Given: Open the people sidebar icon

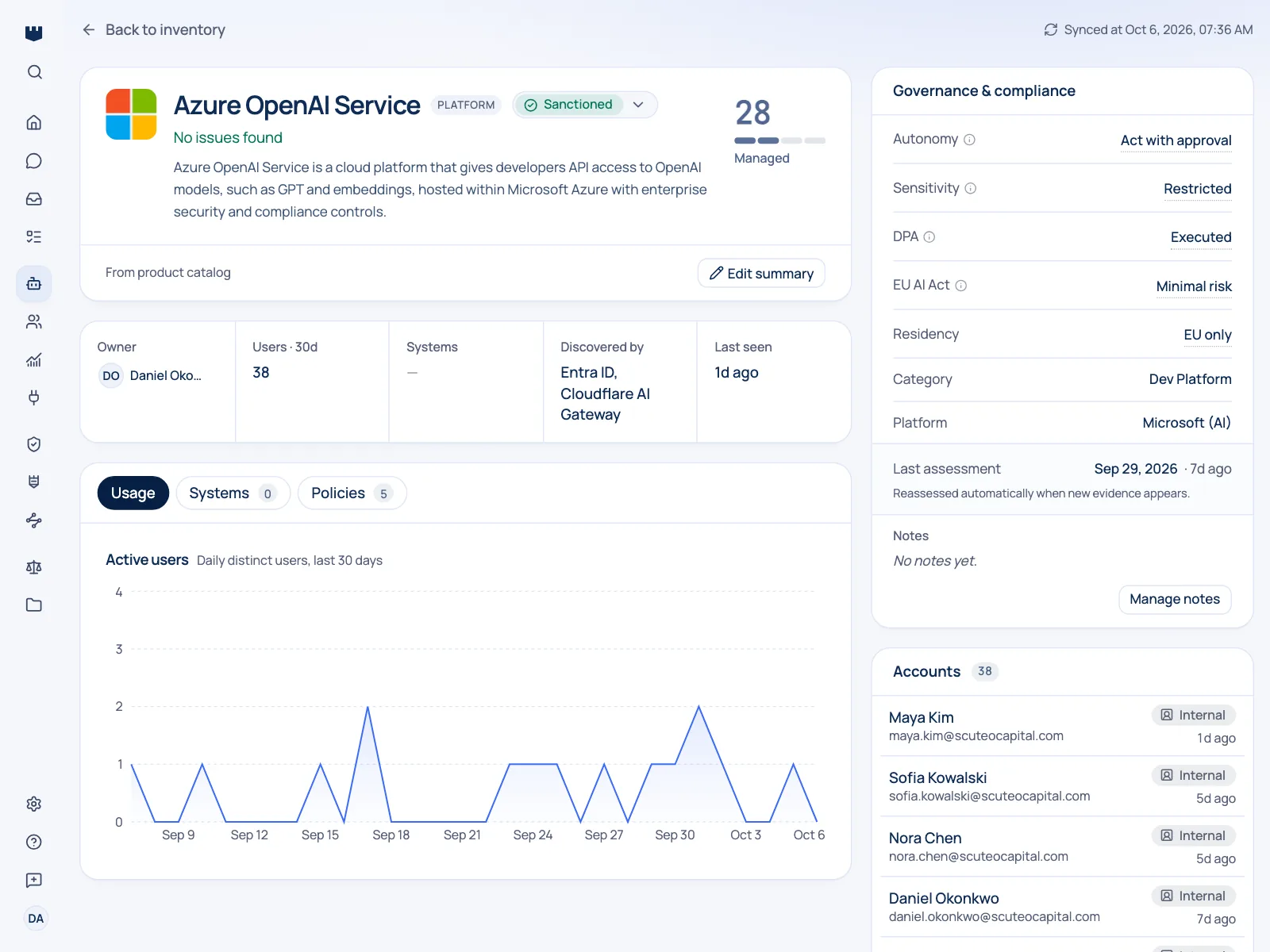Looking at the screenshot, I should pyautogui.click(x=34, y=321).
